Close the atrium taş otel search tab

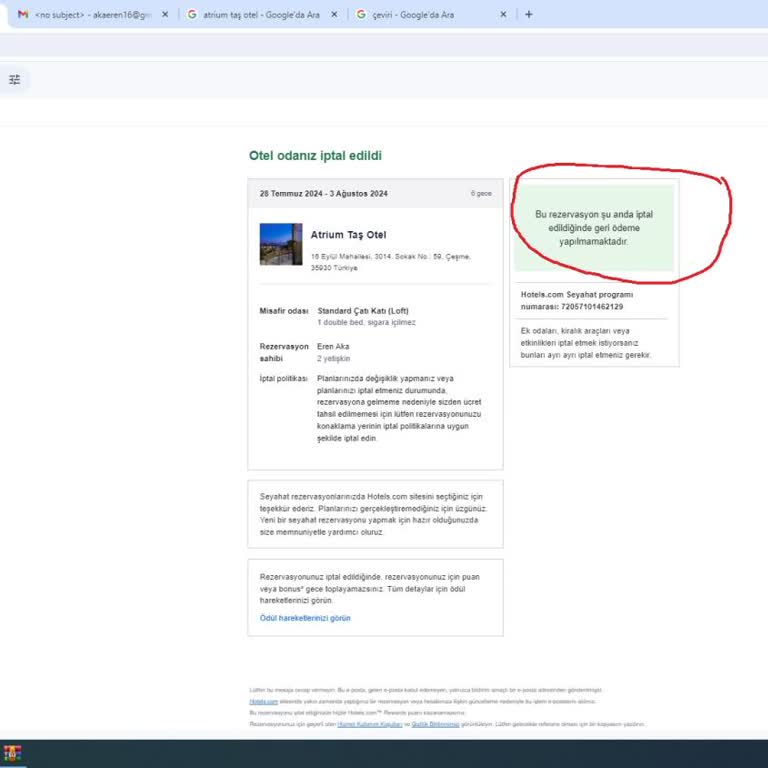[334, 15]
